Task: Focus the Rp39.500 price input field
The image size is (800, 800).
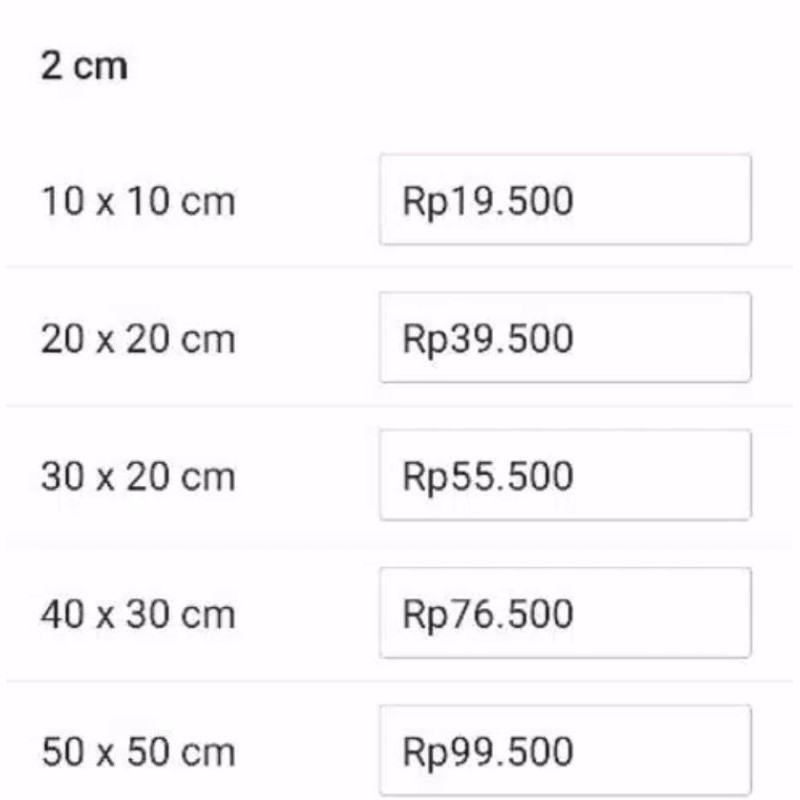Action: click(564, 338)
